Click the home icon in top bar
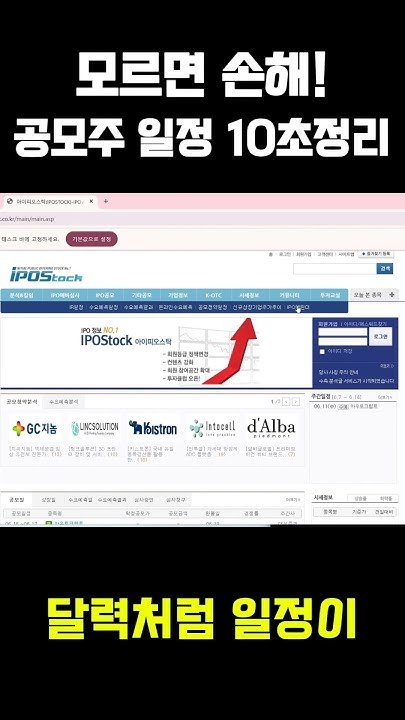405x720 pixels. pos(270,254)
